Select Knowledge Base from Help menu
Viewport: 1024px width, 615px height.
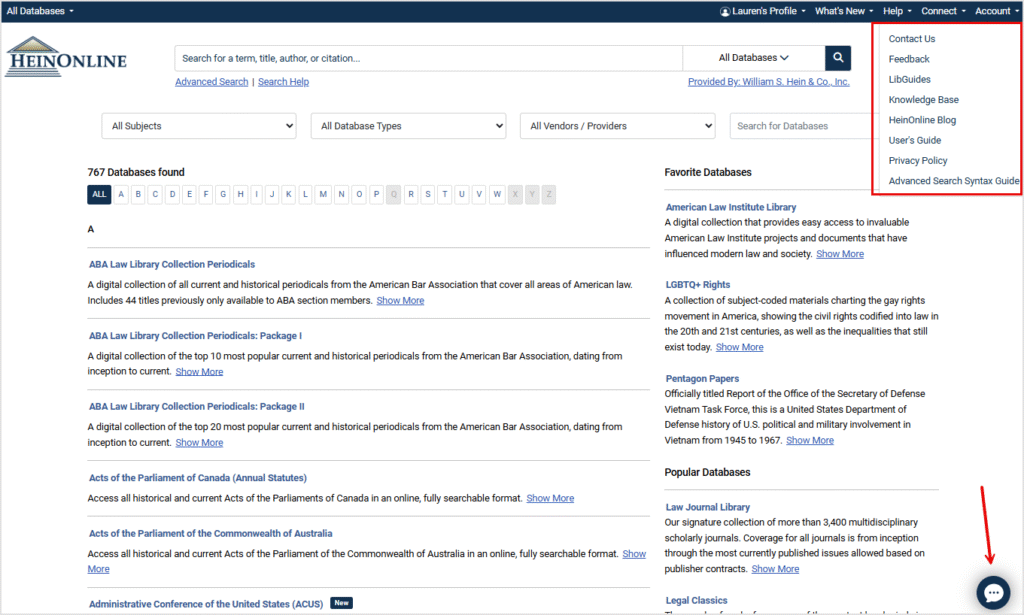coord(923,100)
